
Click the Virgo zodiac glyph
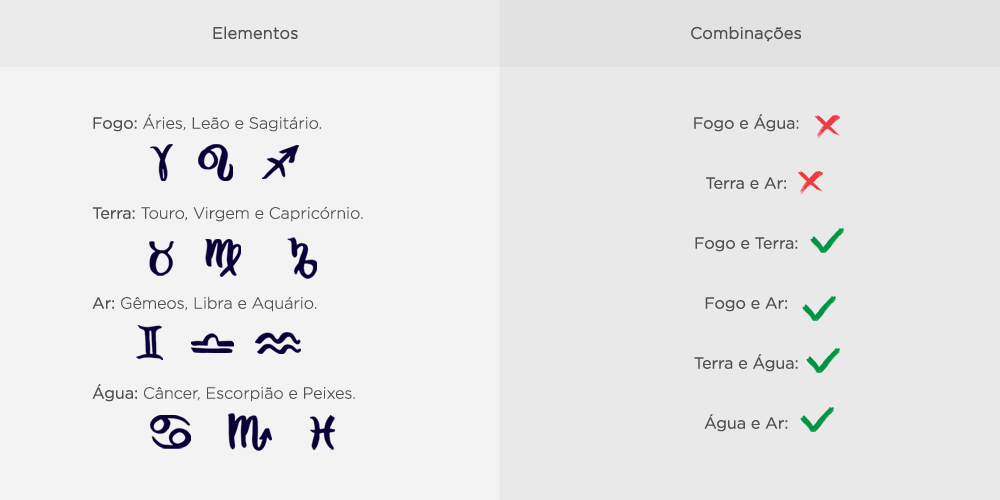pyautogui.click(x=222, y=257)
